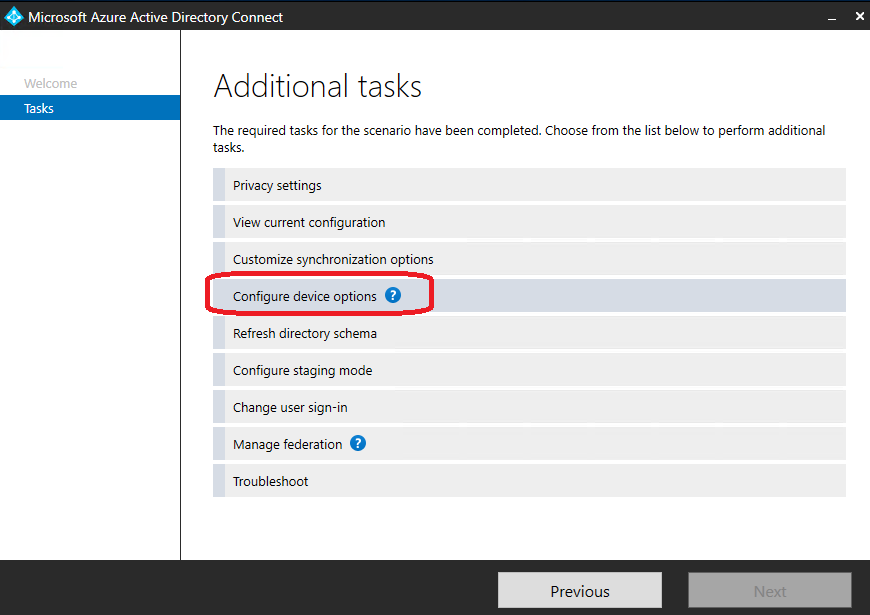870x615 pixels.
Task: Click the help icon beside Manage federation
Action: point(357,443)
